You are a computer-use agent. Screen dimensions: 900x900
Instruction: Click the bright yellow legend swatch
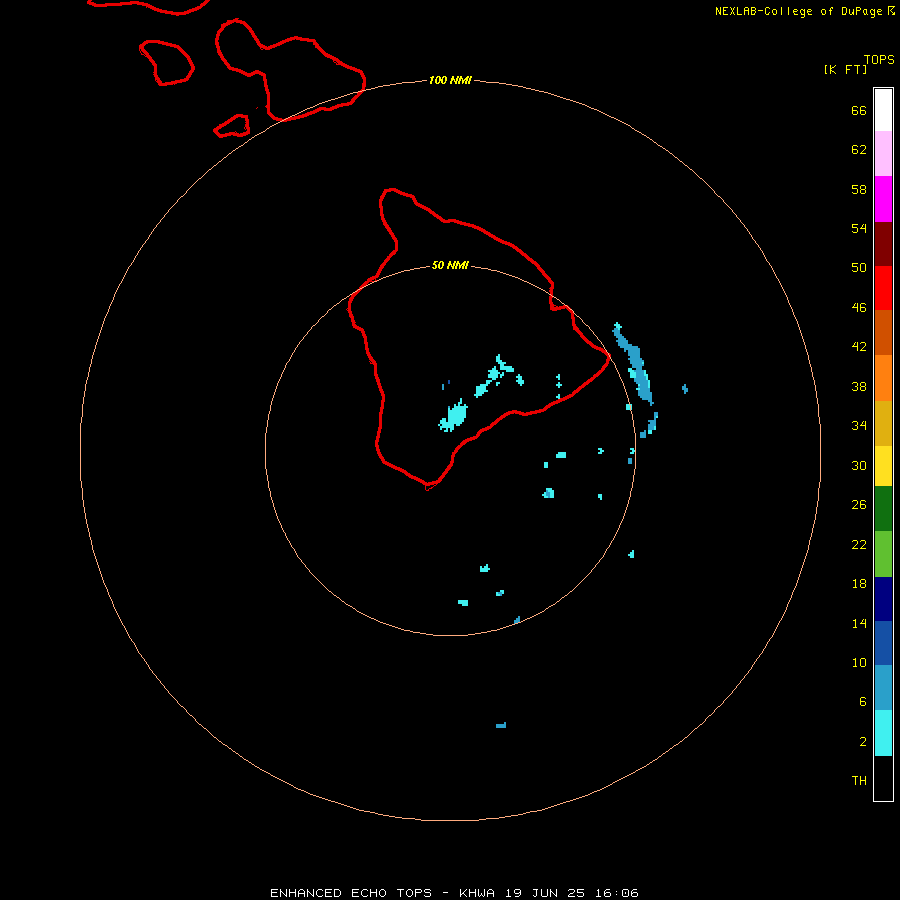tap(883, 465)
